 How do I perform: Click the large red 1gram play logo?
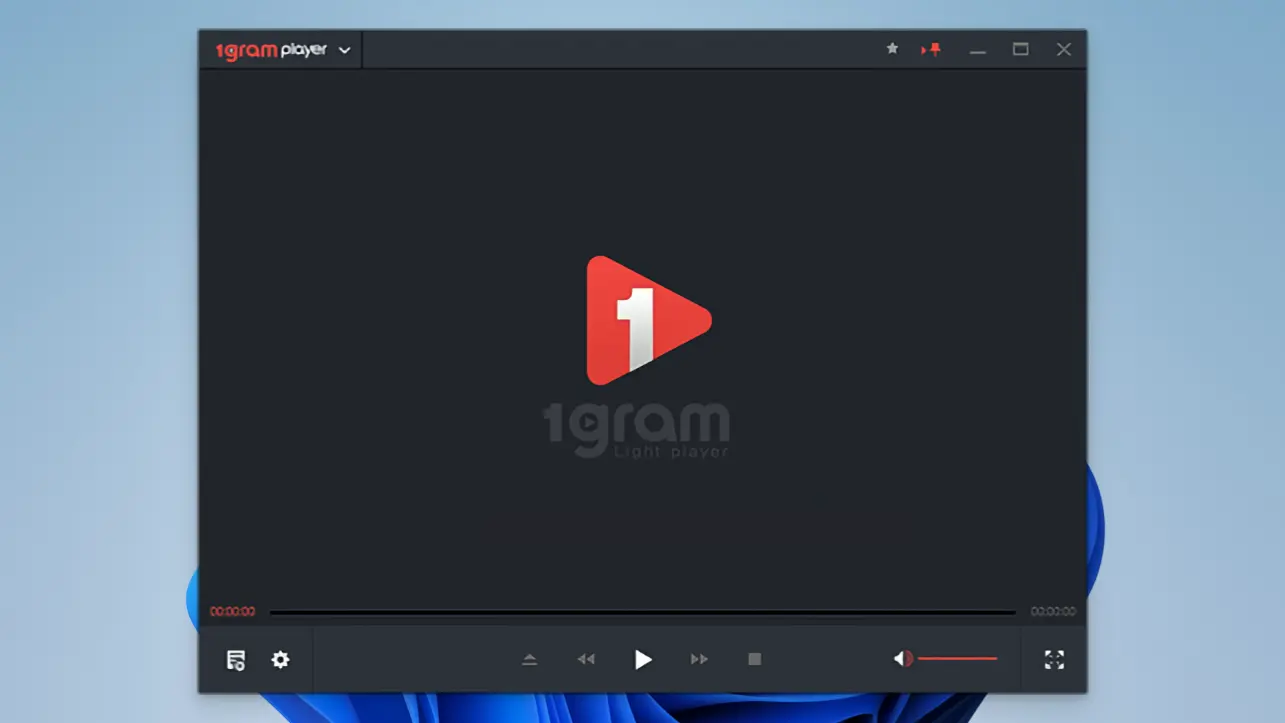coord(647,320)
